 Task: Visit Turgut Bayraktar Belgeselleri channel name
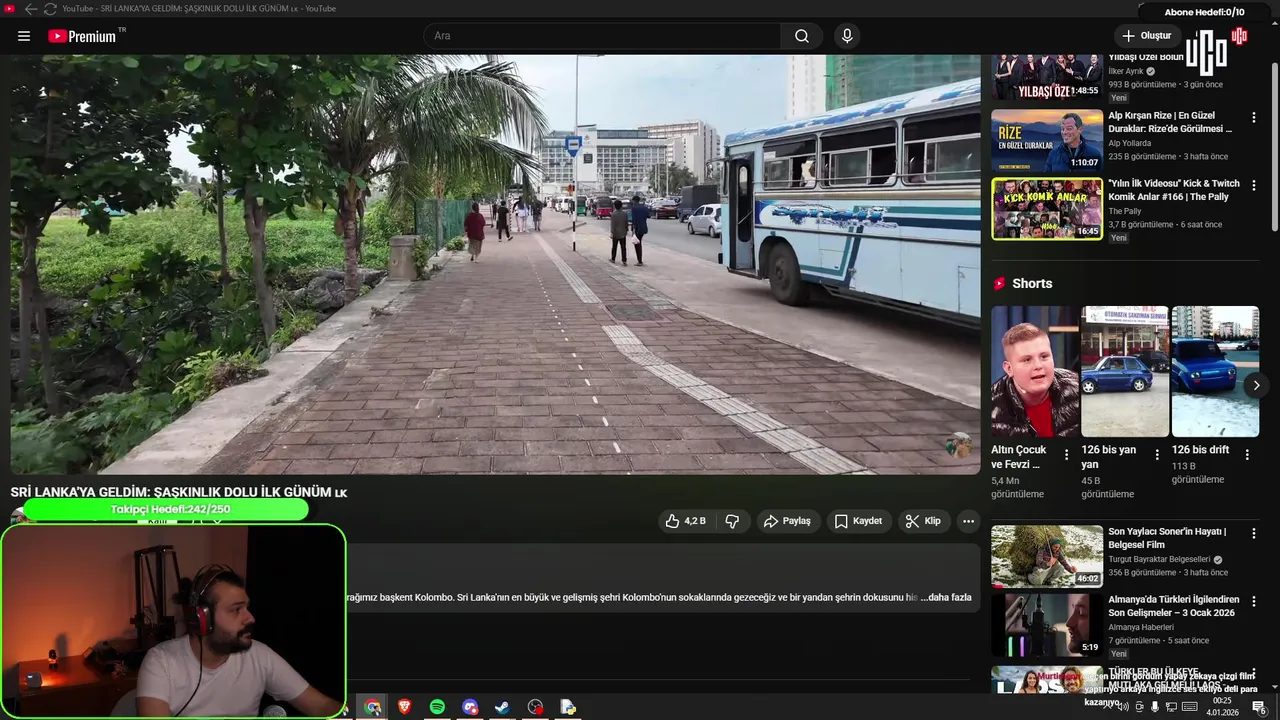point(1158,559)
